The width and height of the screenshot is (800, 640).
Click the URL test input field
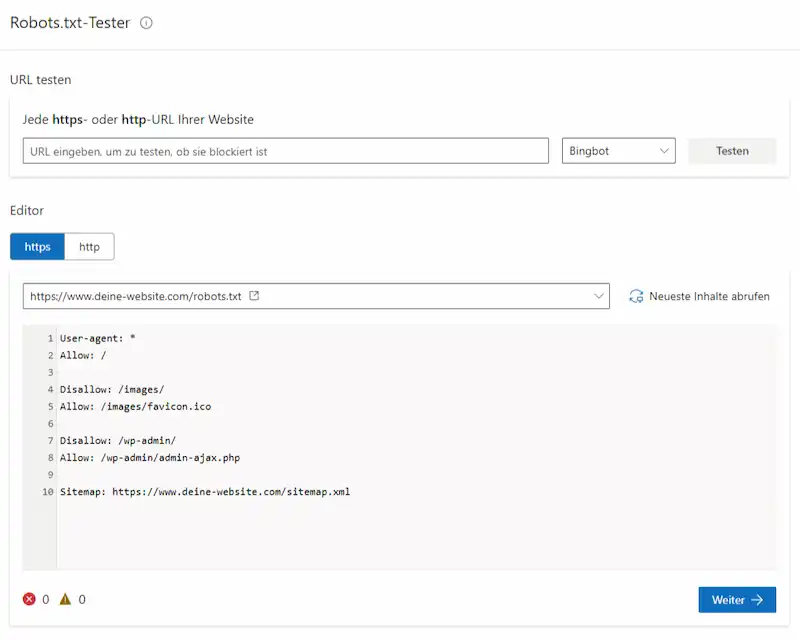[x=283, y=150]
